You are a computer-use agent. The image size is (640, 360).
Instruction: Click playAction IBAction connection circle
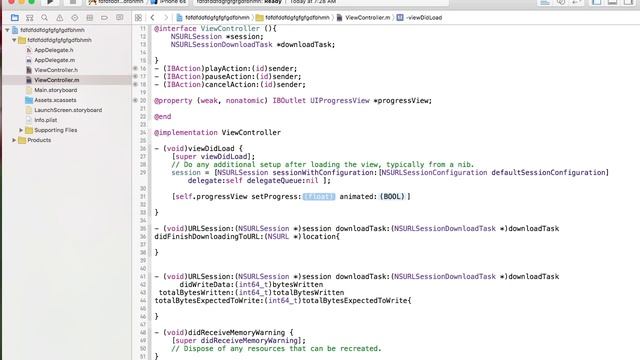135,69
